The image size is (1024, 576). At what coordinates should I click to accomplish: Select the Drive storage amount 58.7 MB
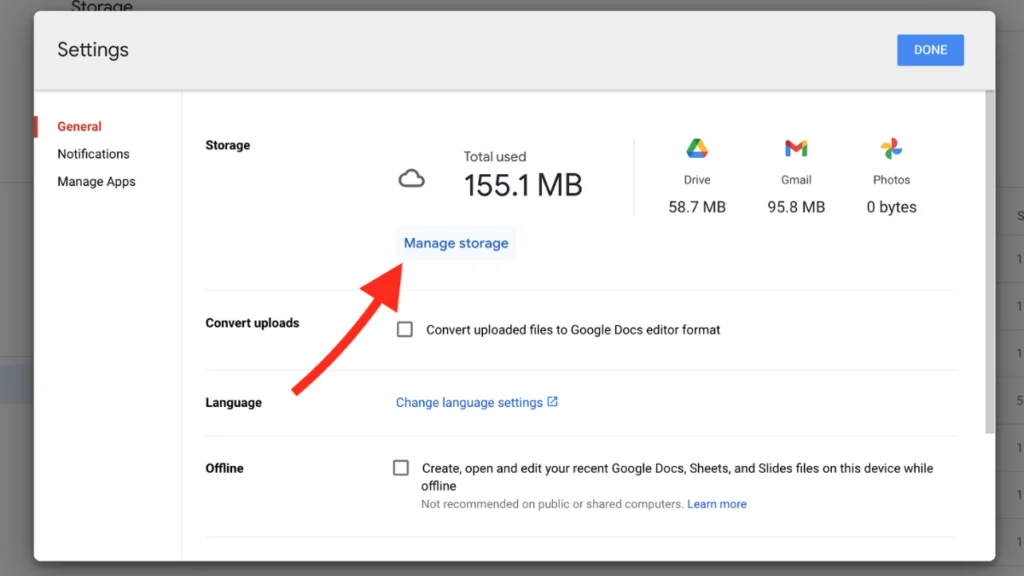click(x=696, y=207)
